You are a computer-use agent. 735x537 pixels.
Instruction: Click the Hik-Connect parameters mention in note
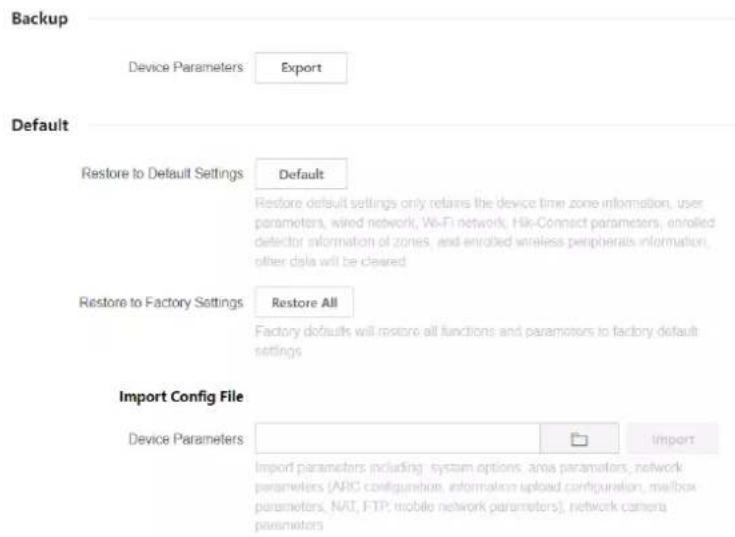[586, 222]
